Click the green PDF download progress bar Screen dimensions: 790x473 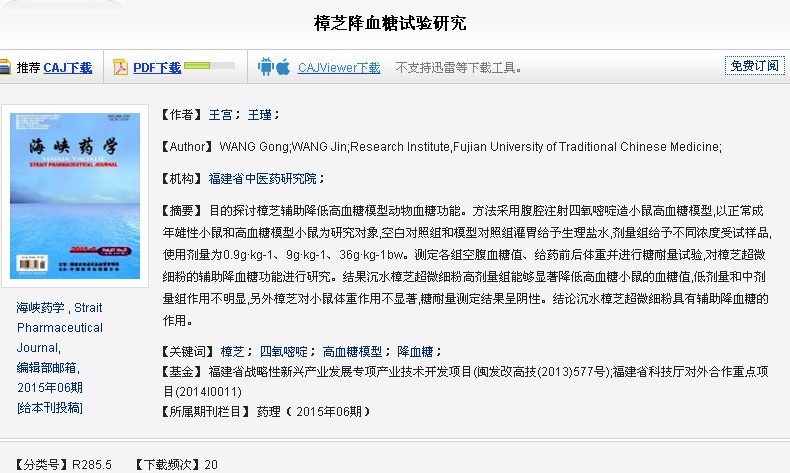pos(209,67)
